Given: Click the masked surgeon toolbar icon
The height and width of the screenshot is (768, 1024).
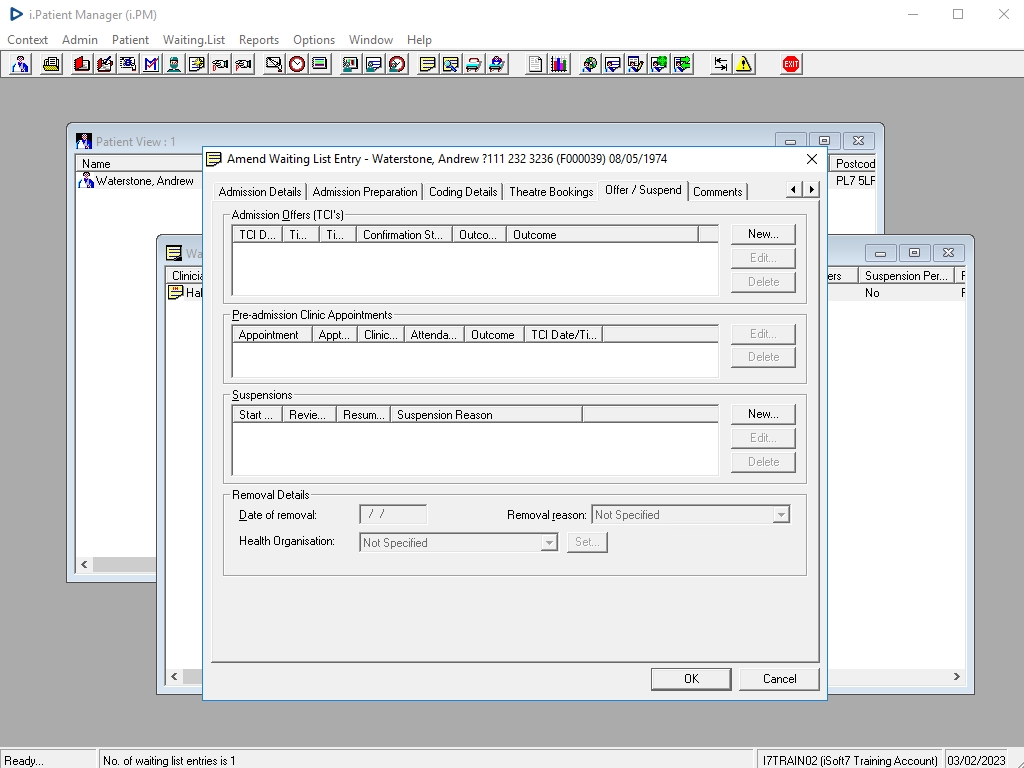Looking at the screenshot, I should coord(174,64).
